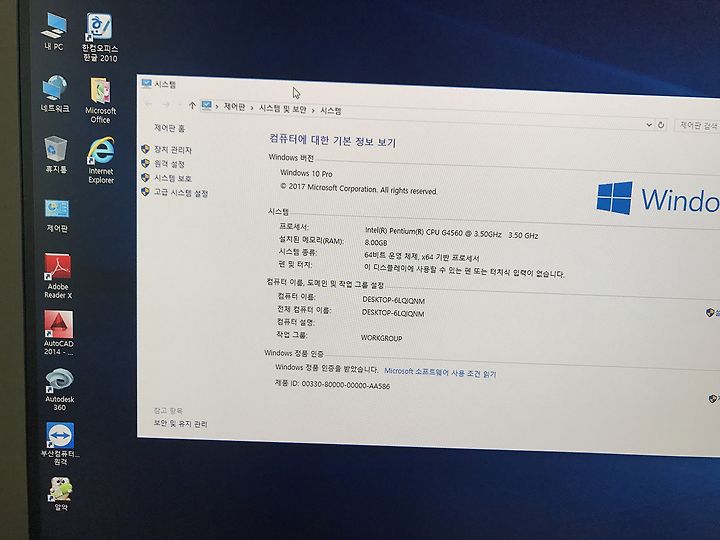Click the computer icon in the breadcrumb
The height and width of the screenshot is (540, 720).
[x=207, y=106]
